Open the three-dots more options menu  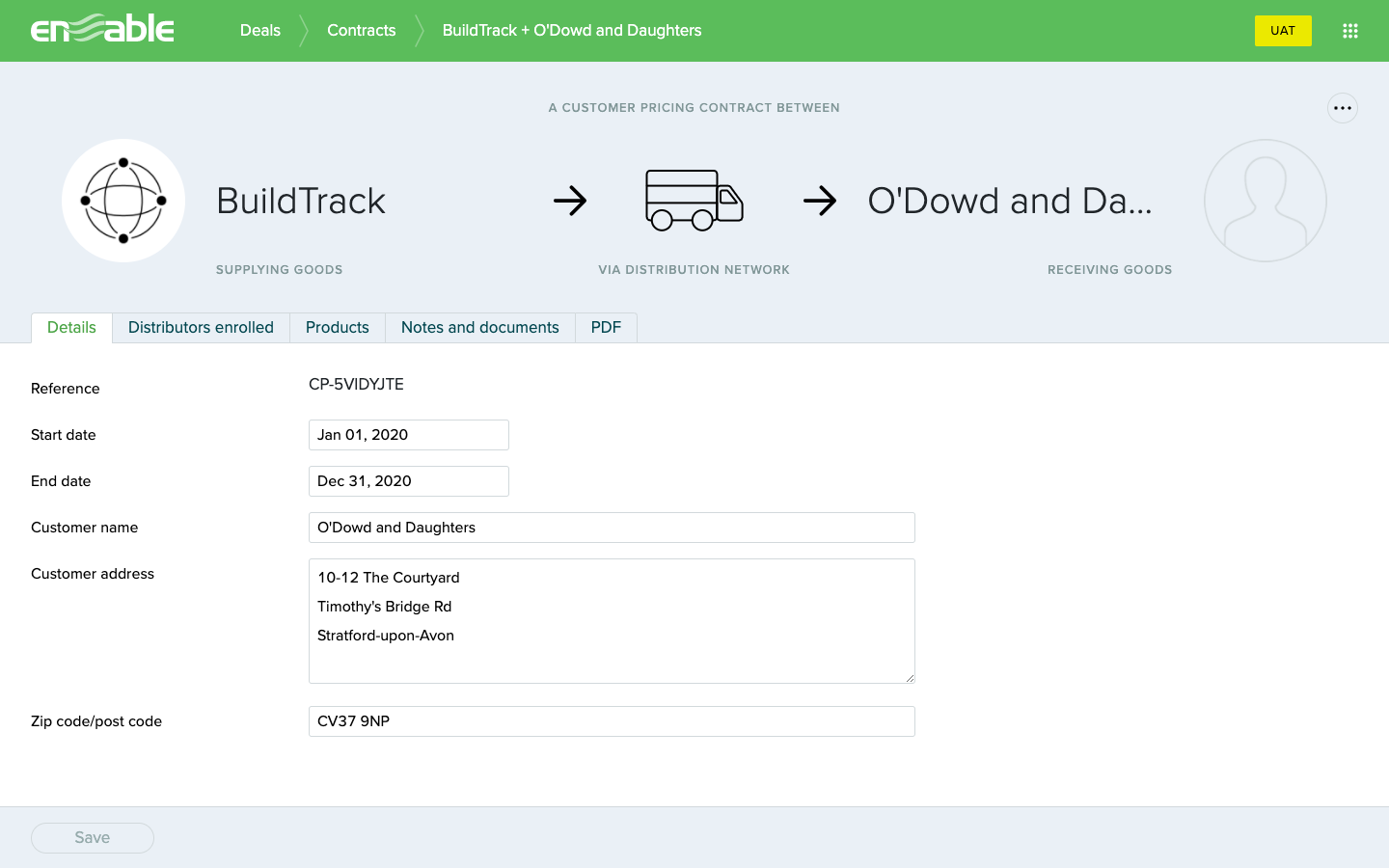1343,108
